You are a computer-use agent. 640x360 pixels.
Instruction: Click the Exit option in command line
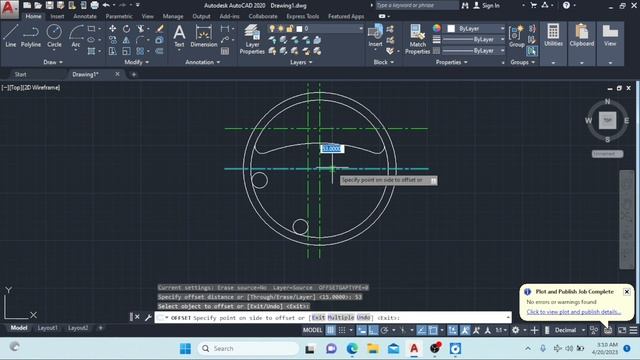(x=318, y=317)
